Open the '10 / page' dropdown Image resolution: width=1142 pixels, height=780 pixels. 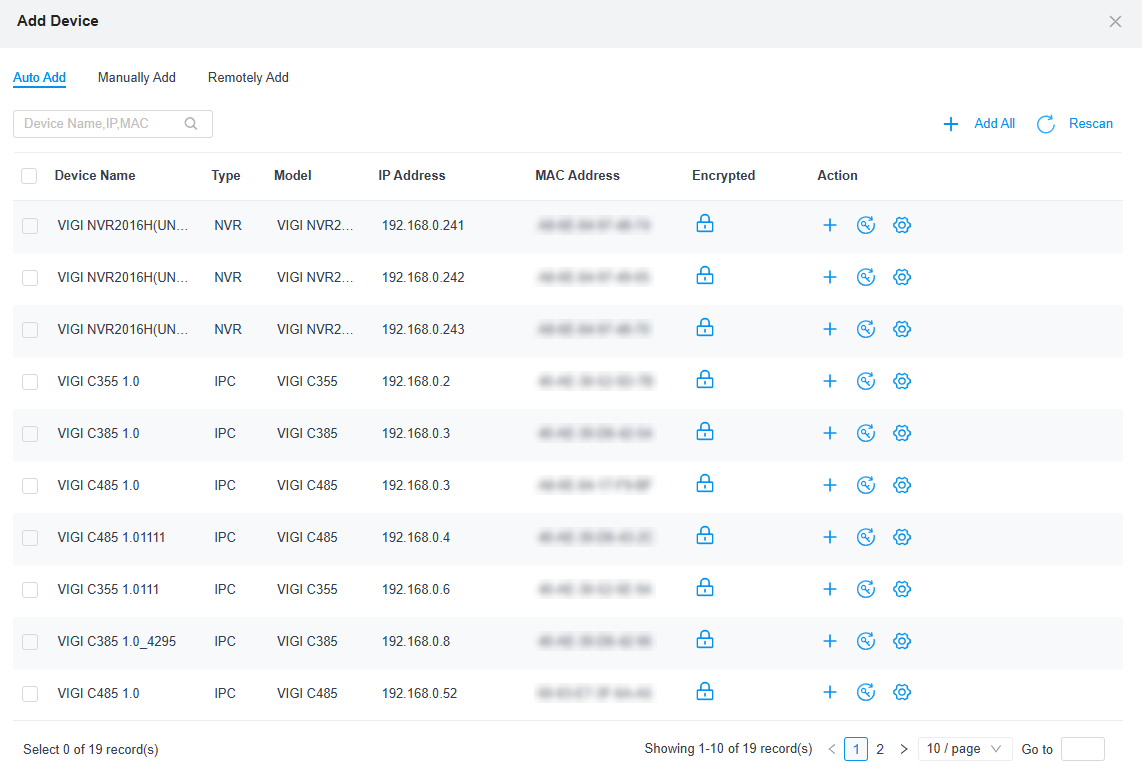pyautogui.click(x=964, y=748)
